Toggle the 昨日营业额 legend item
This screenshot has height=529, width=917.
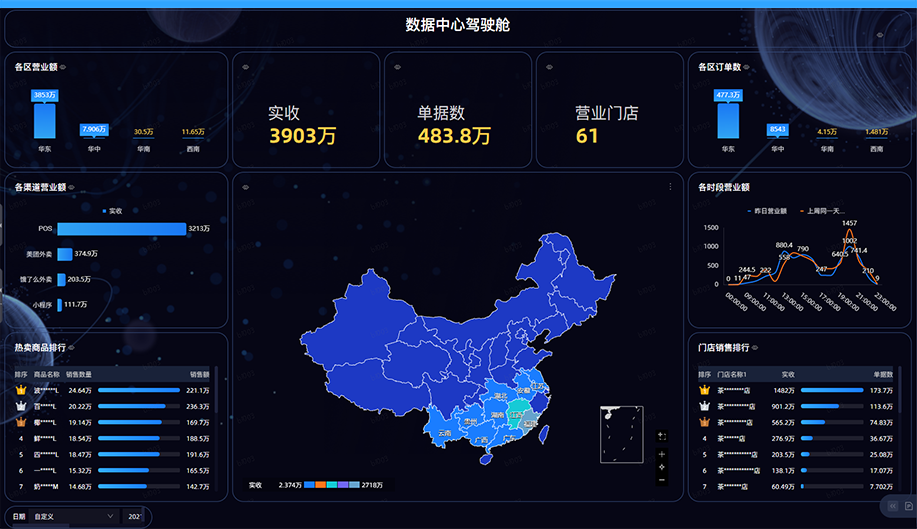pos(767,211)
